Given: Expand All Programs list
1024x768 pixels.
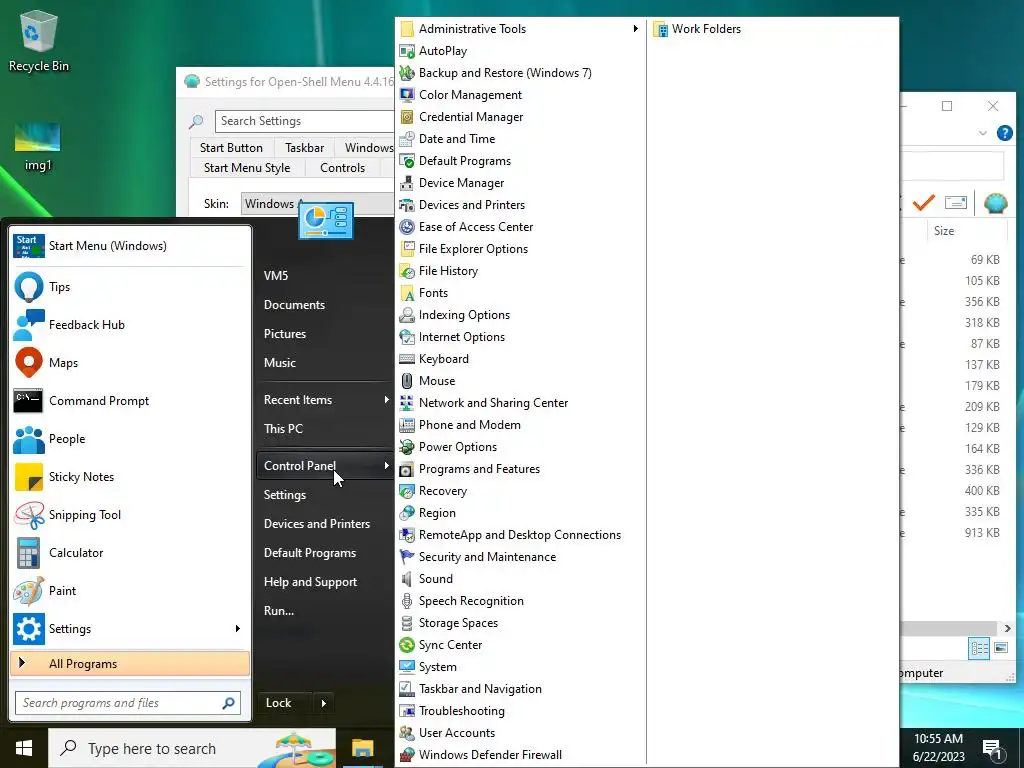Looking at the screenshot, I should click(130, 664).
